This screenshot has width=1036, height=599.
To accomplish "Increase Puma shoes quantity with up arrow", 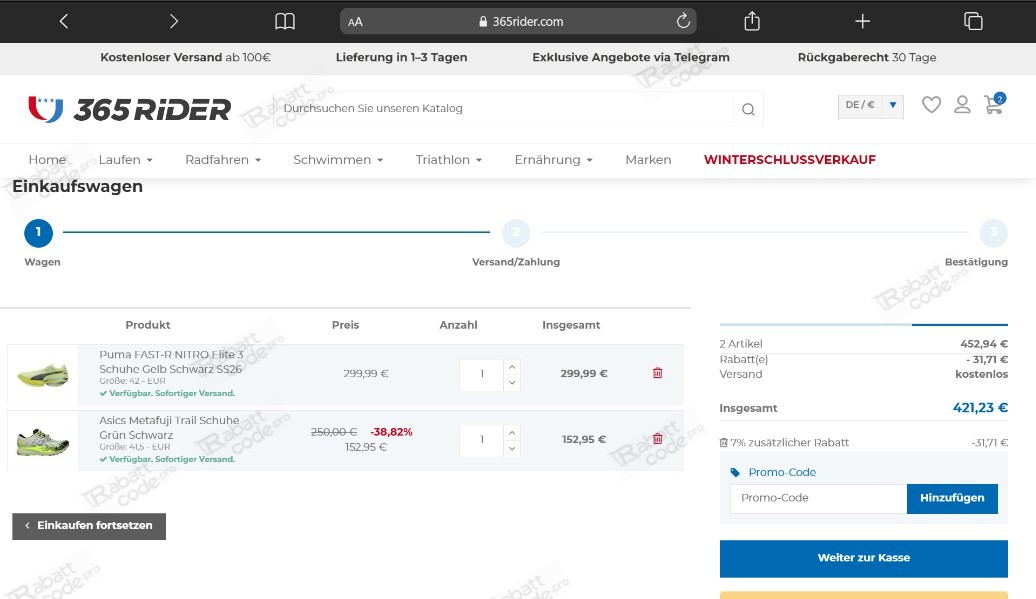I will [510, 366].
